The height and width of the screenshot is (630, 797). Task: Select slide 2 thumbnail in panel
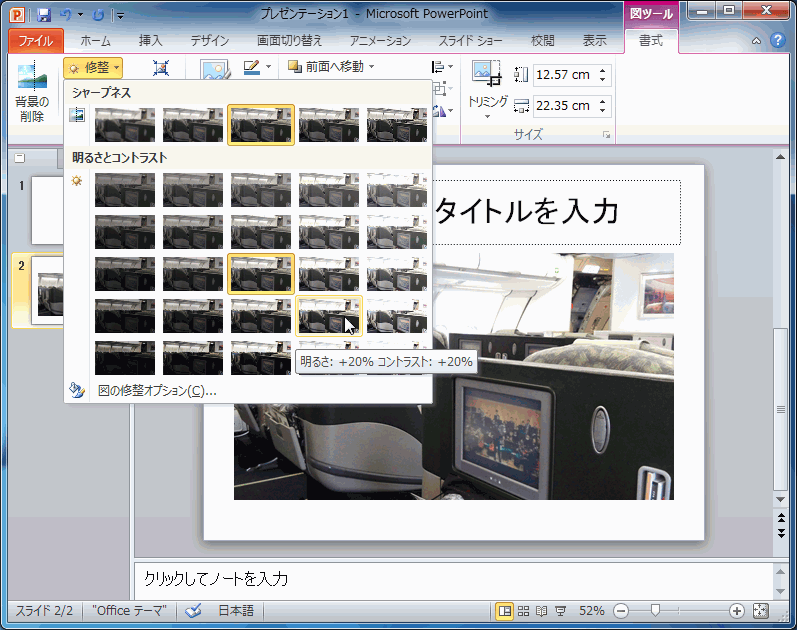click(47, 290)
